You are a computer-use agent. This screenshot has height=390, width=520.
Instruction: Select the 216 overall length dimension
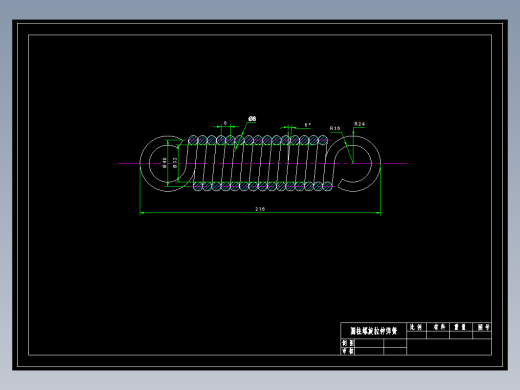260,209
